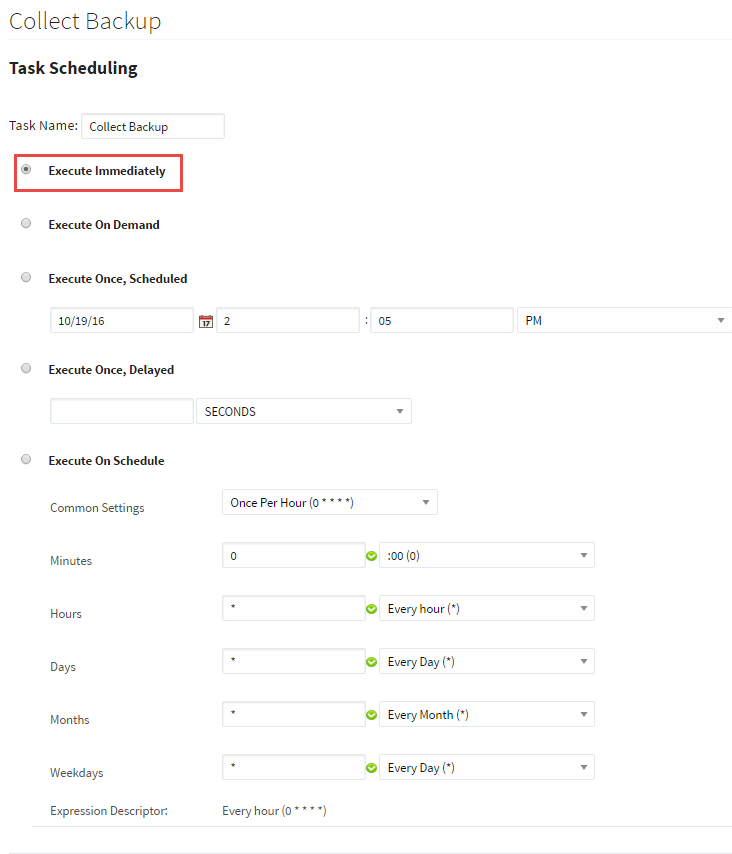Select the 10/19/16 date field
The height and width of the screenshot is (854, 732).
tap(120, 320)
